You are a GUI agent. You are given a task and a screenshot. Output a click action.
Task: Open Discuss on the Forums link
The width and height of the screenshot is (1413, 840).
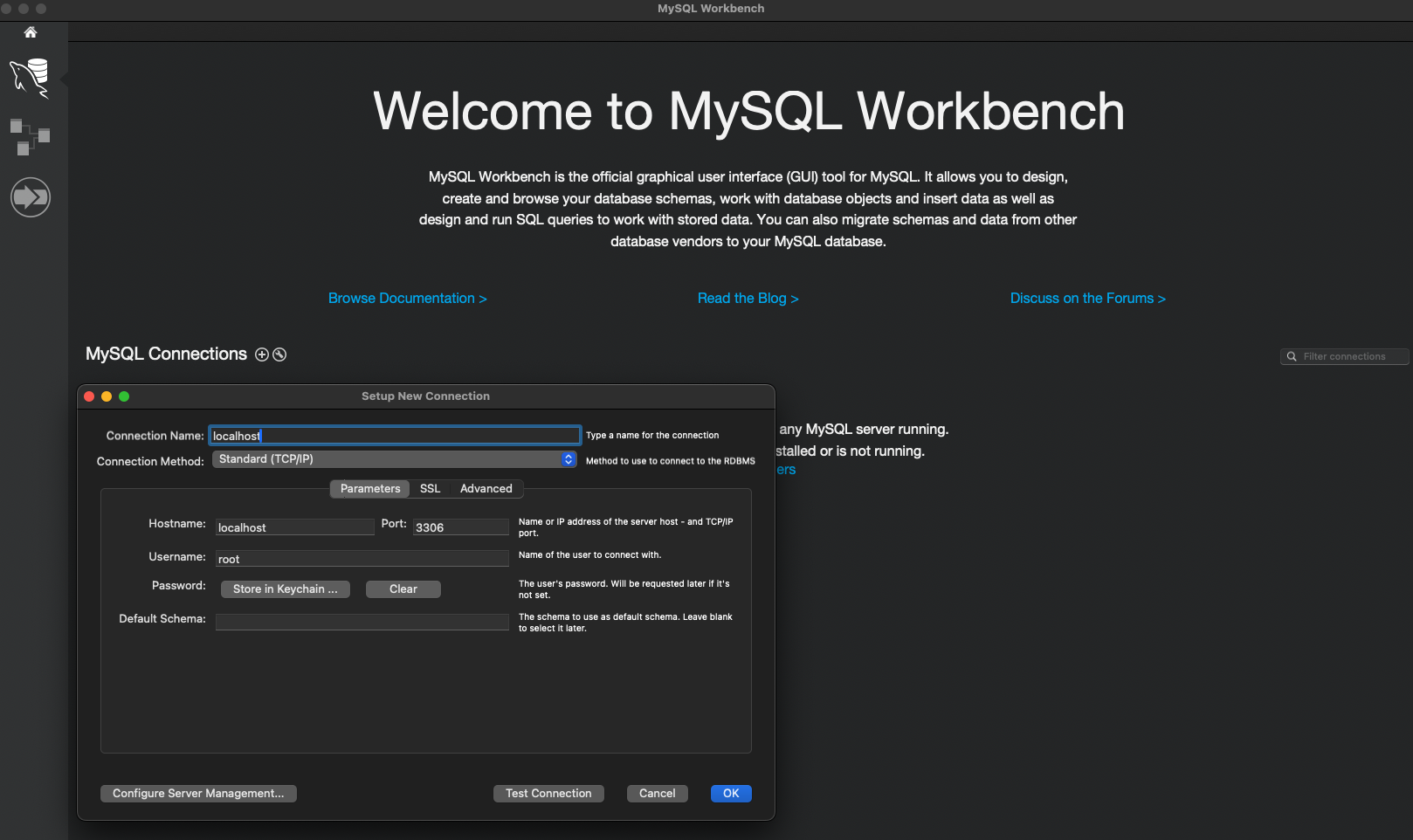point(1088,299)
